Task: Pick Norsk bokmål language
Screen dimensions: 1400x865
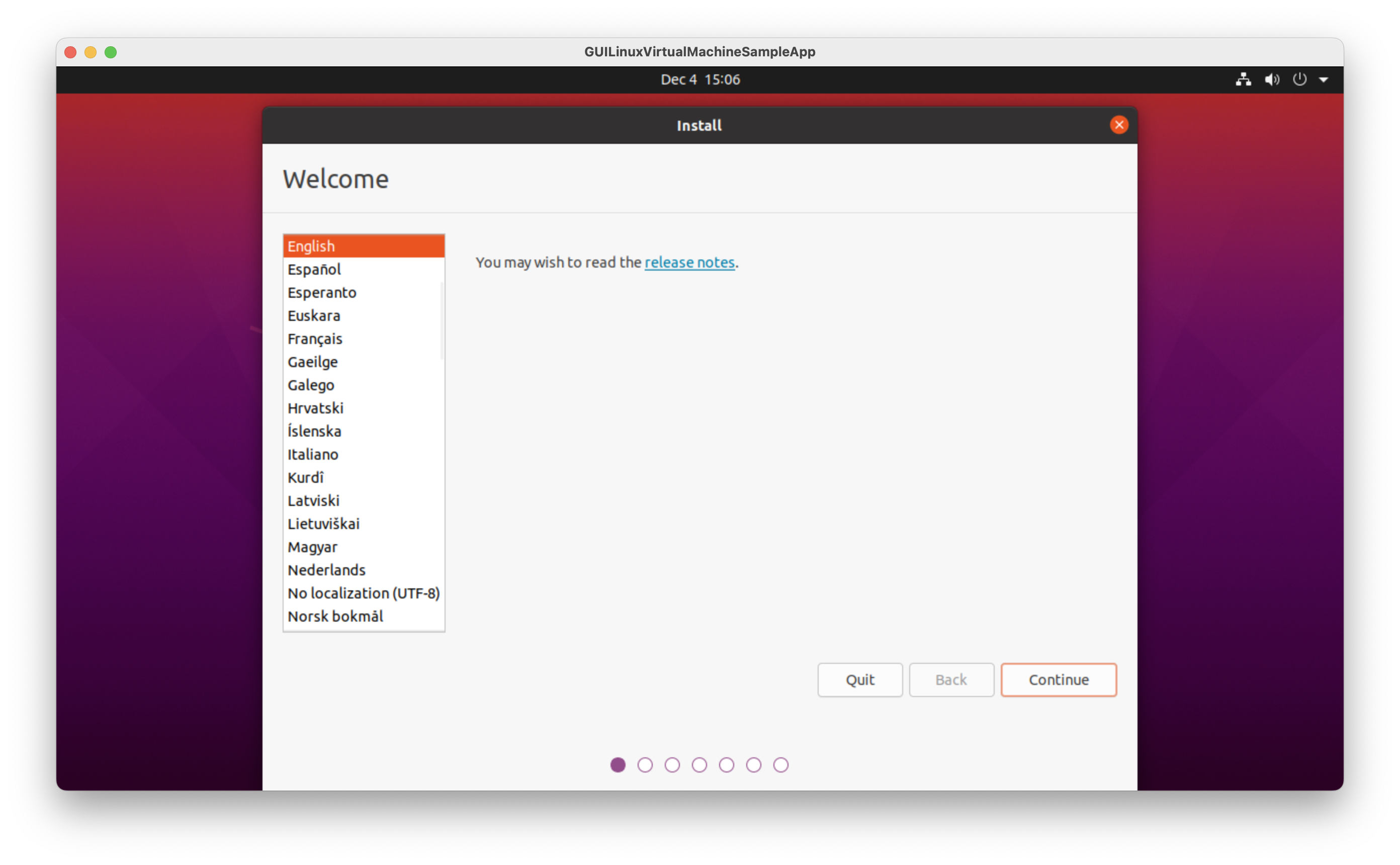Action: (364, 616)
